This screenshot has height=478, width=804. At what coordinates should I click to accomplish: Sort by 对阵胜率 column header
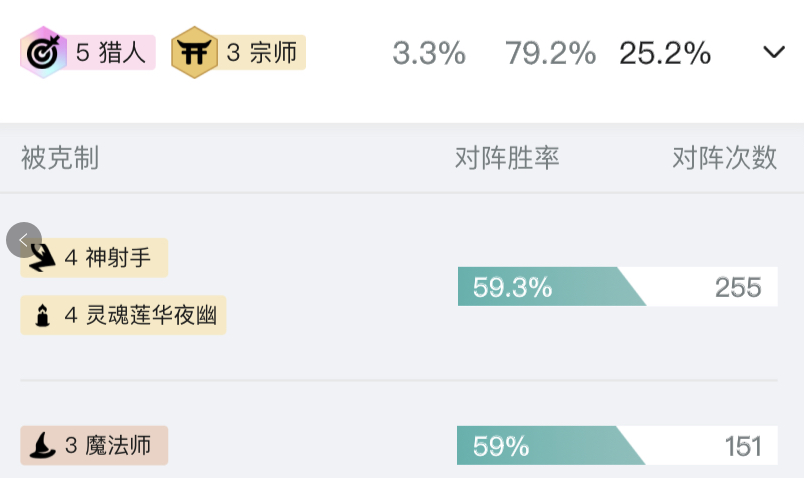507,158
